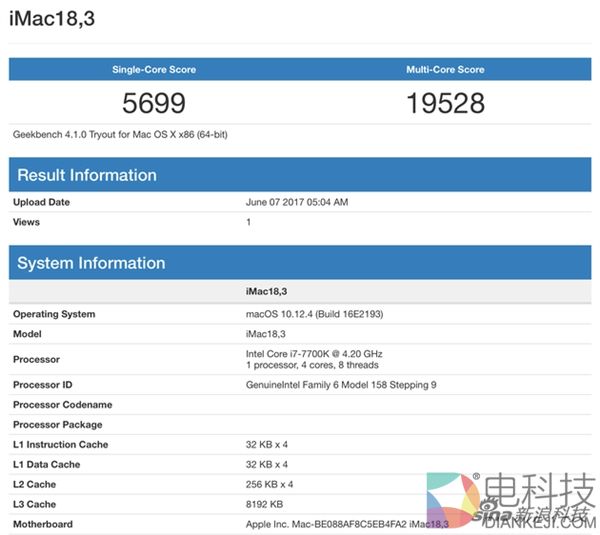600x535 pixels.
Task: Click the L1 Data Cache label
Action: pyautogui.click(x=47, y=464)
